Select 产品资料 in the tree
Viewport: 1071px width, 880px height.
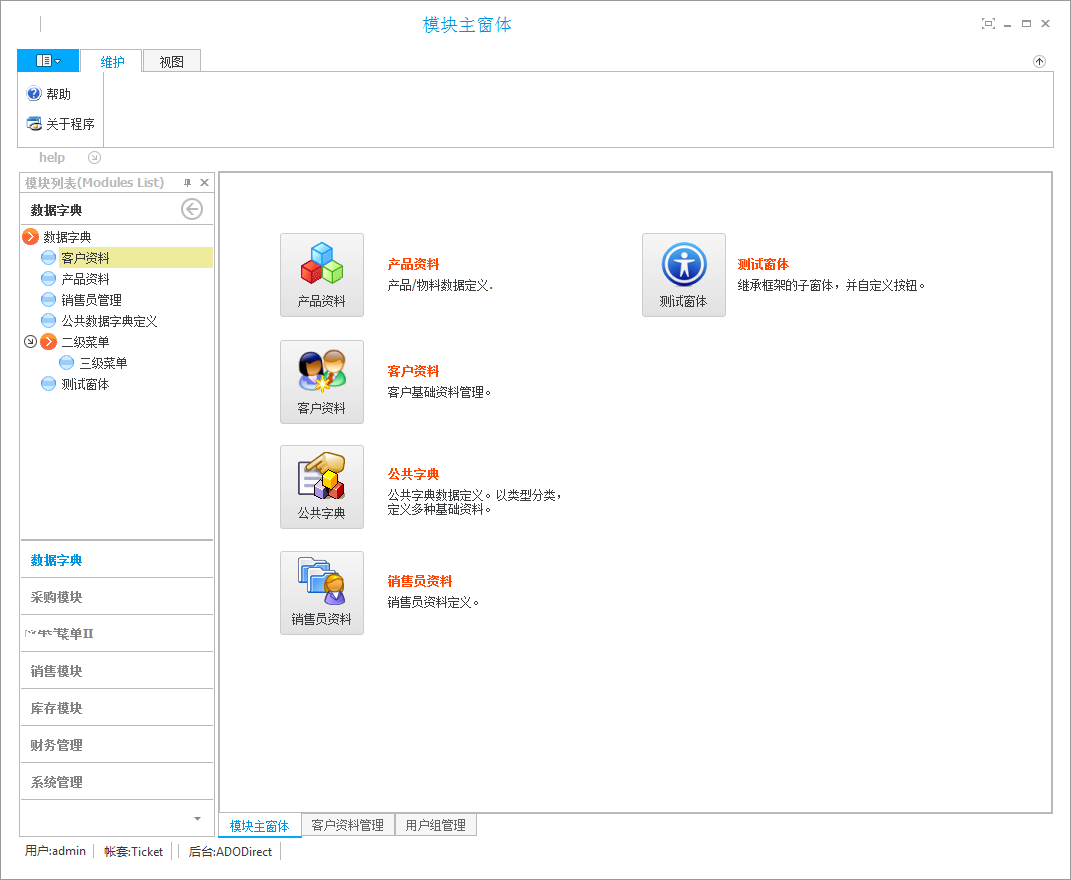coord(85,279)
